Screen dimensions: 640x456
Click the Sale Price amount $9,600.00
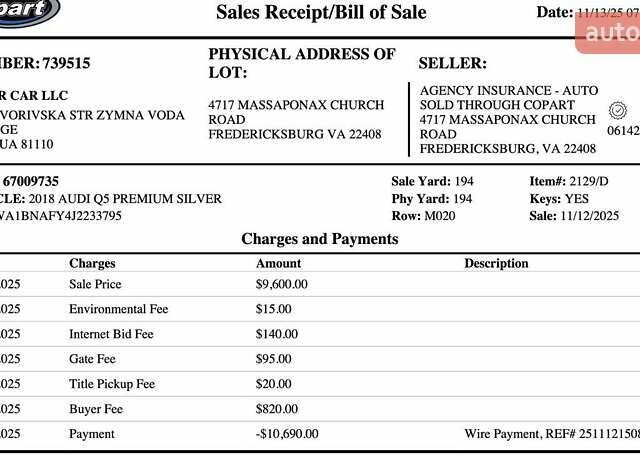282,284
